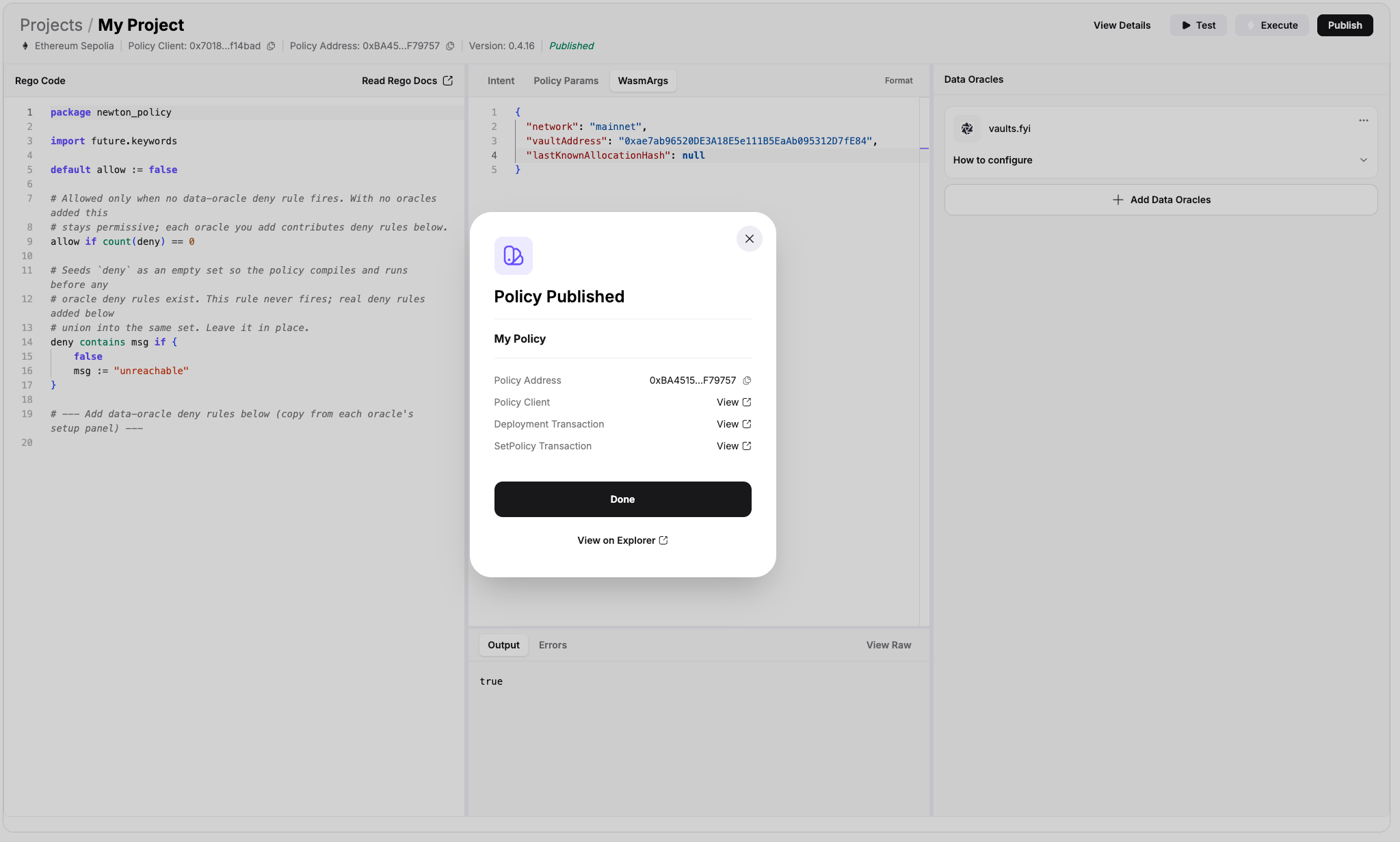This screenshot has height=842, width=1400.
Task: Open View on Explorer link
Action: tap(622, 540)
